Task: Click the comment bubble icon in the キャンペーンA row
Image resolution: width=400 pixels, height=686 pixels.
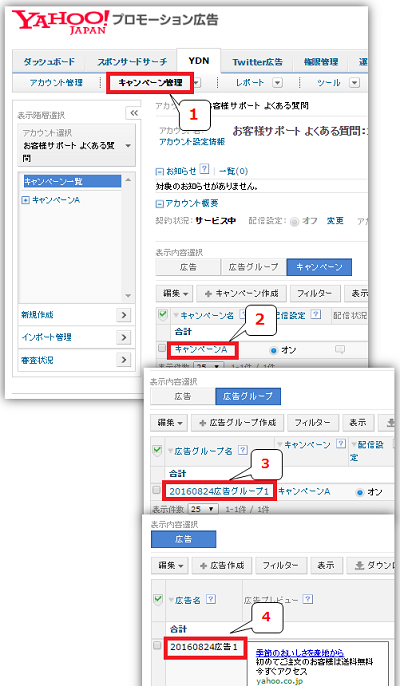Action: pos(339,350)
